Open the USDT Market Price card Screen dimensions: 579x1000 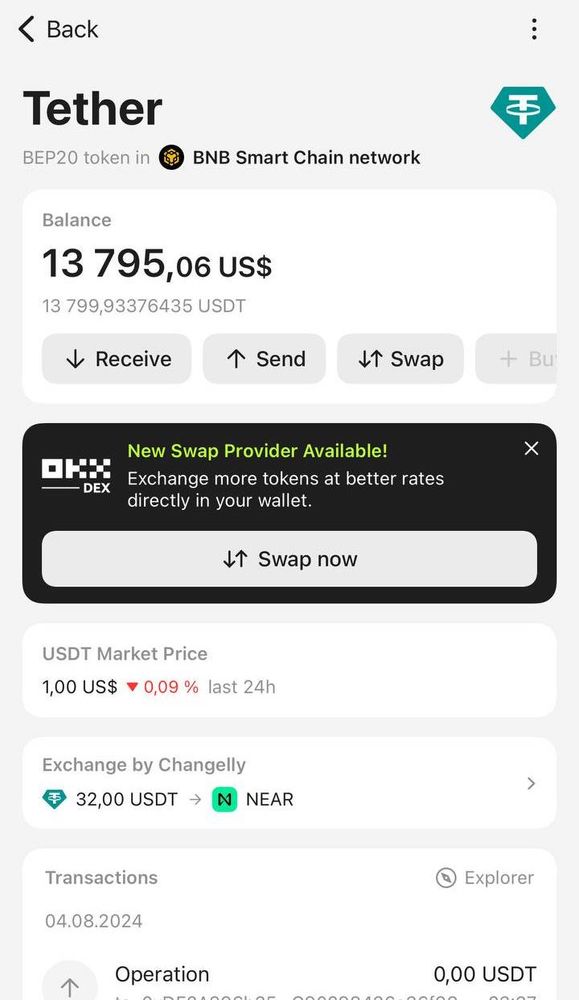point(290,670)
